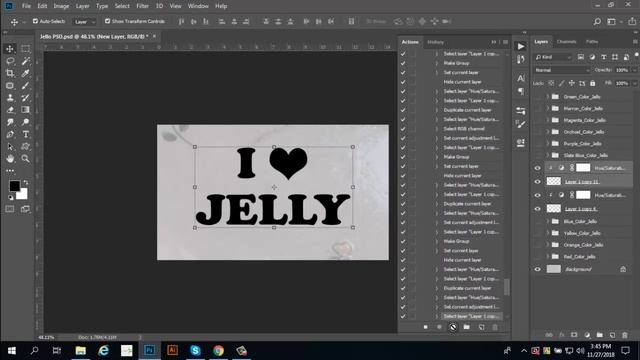Image resolution: width=640 pixels, height=360 pixels.
Task: Expand the Magenta_Color_Jello group
Action: click(548, 120)
